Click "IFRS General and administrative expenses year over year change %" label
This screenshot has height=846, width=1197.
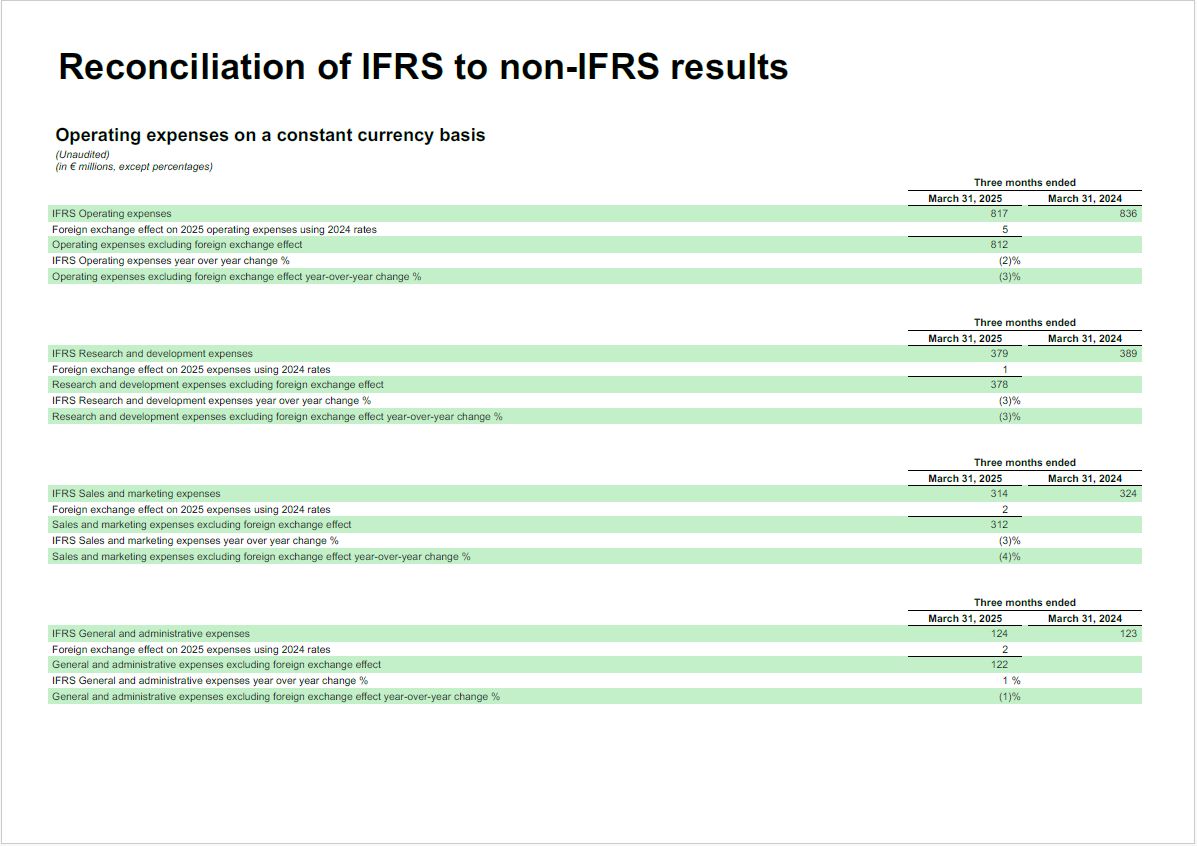209,681
